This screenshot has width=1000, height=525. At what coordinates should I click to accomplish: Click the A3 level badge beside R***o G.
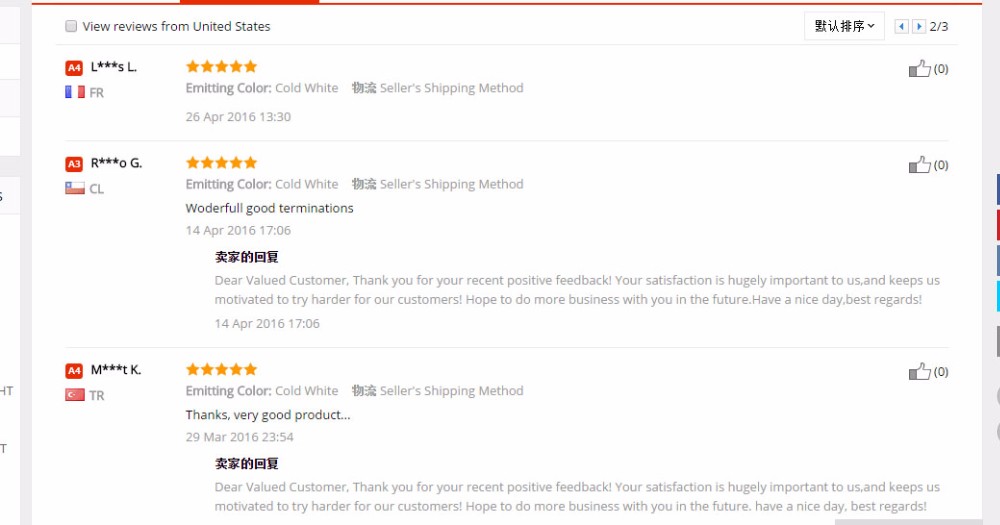pos(74,164)
